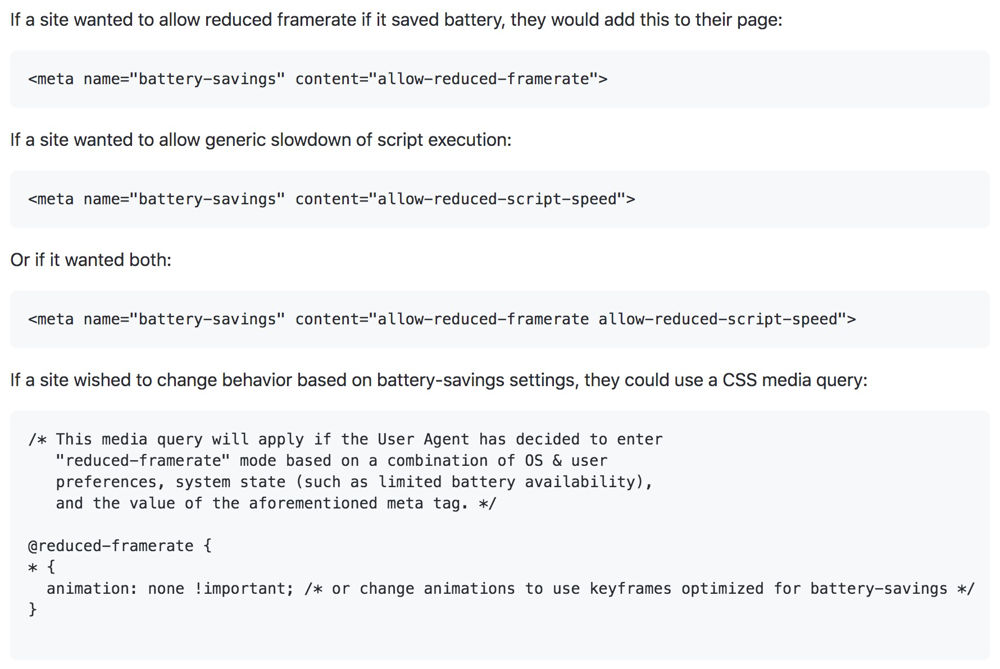Click name="battery-savings" in the first code snippet
1000x669 pixels.
(x=185, y=79)
